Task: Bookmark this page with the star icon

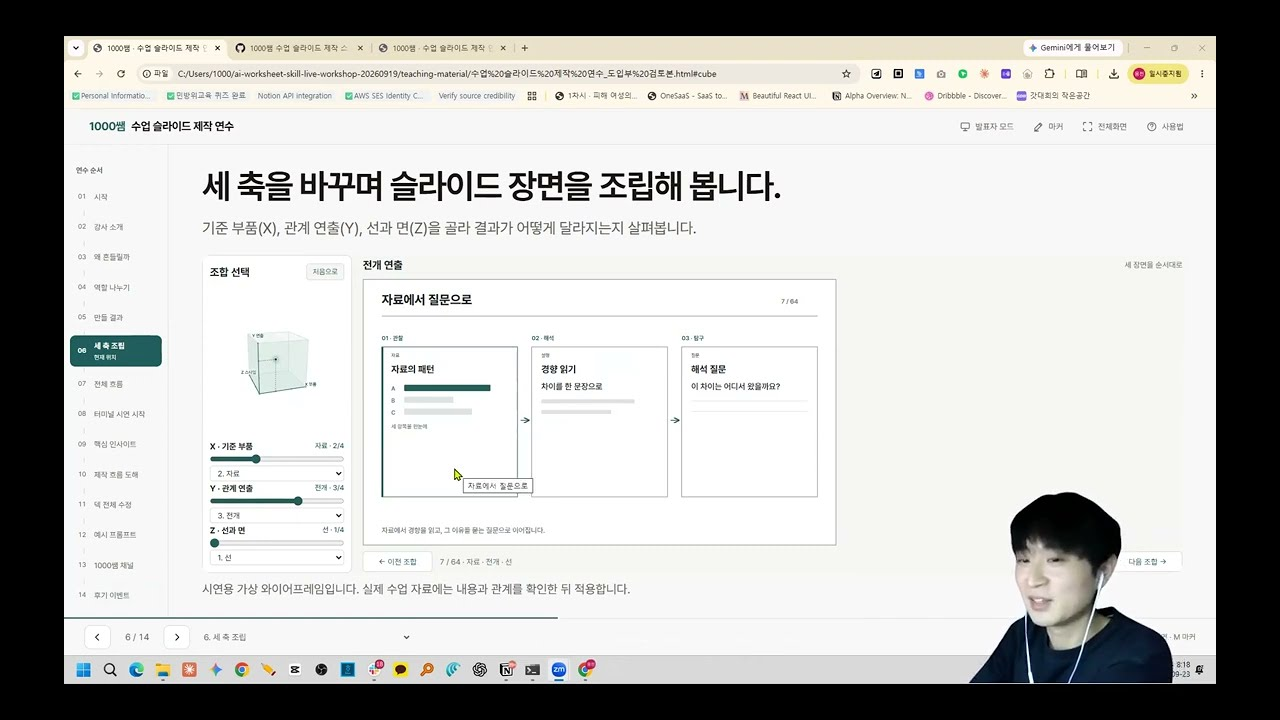Action: tap(846, 74)
